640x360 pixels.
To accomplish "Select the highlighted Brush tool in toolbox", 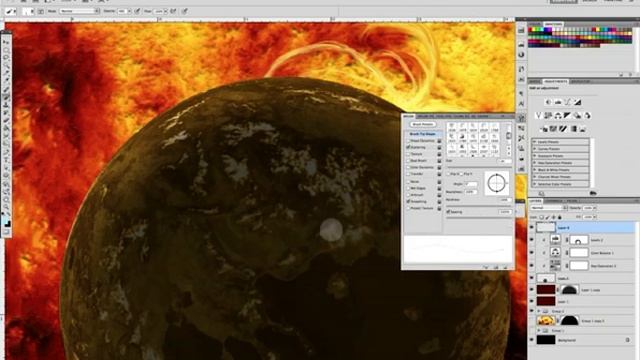I will [x=7, y=97].
